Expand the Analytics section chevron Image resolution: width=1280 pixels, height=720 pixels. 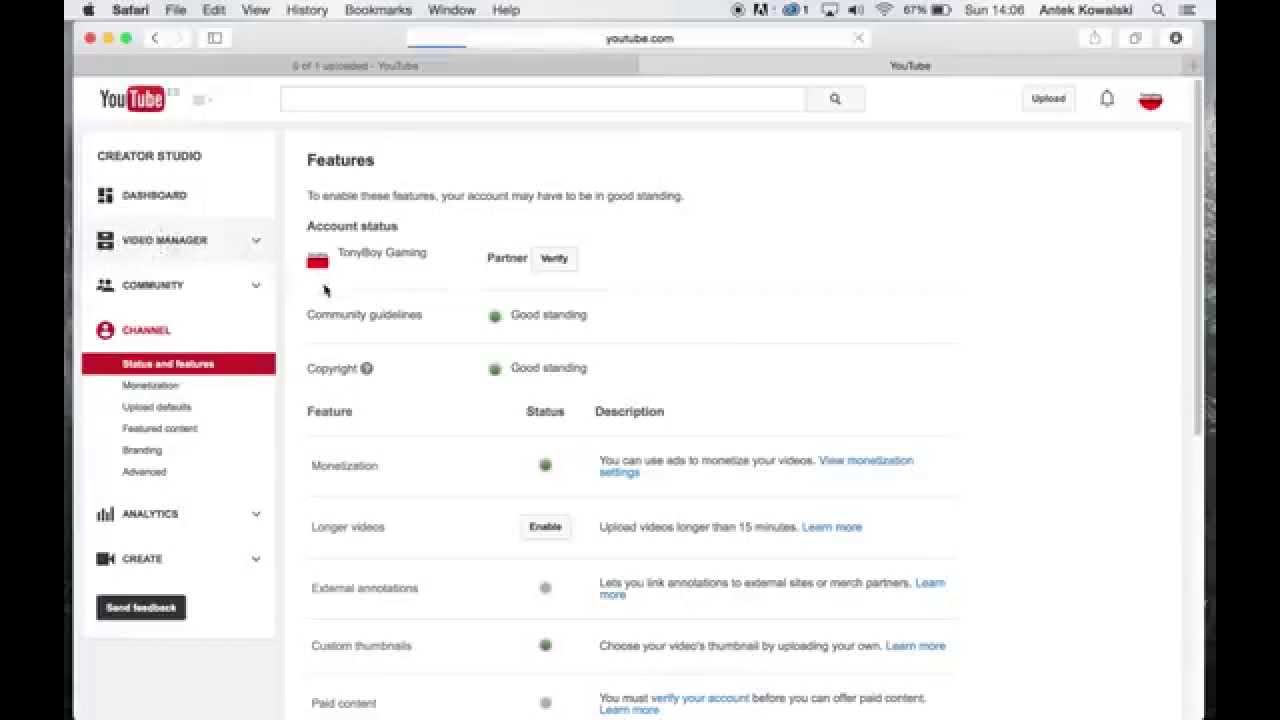pyautogui.click(x=256, y=514)
